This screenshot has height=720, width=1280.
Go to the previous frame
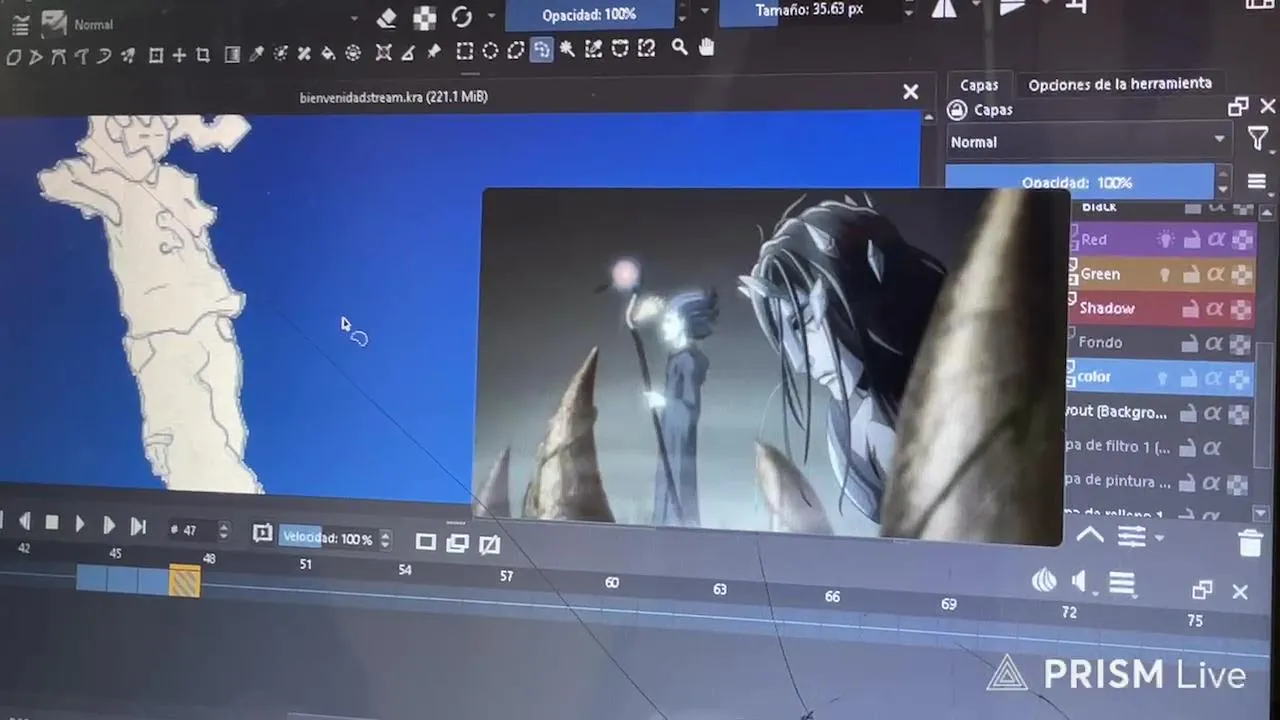tap(24, 521)
